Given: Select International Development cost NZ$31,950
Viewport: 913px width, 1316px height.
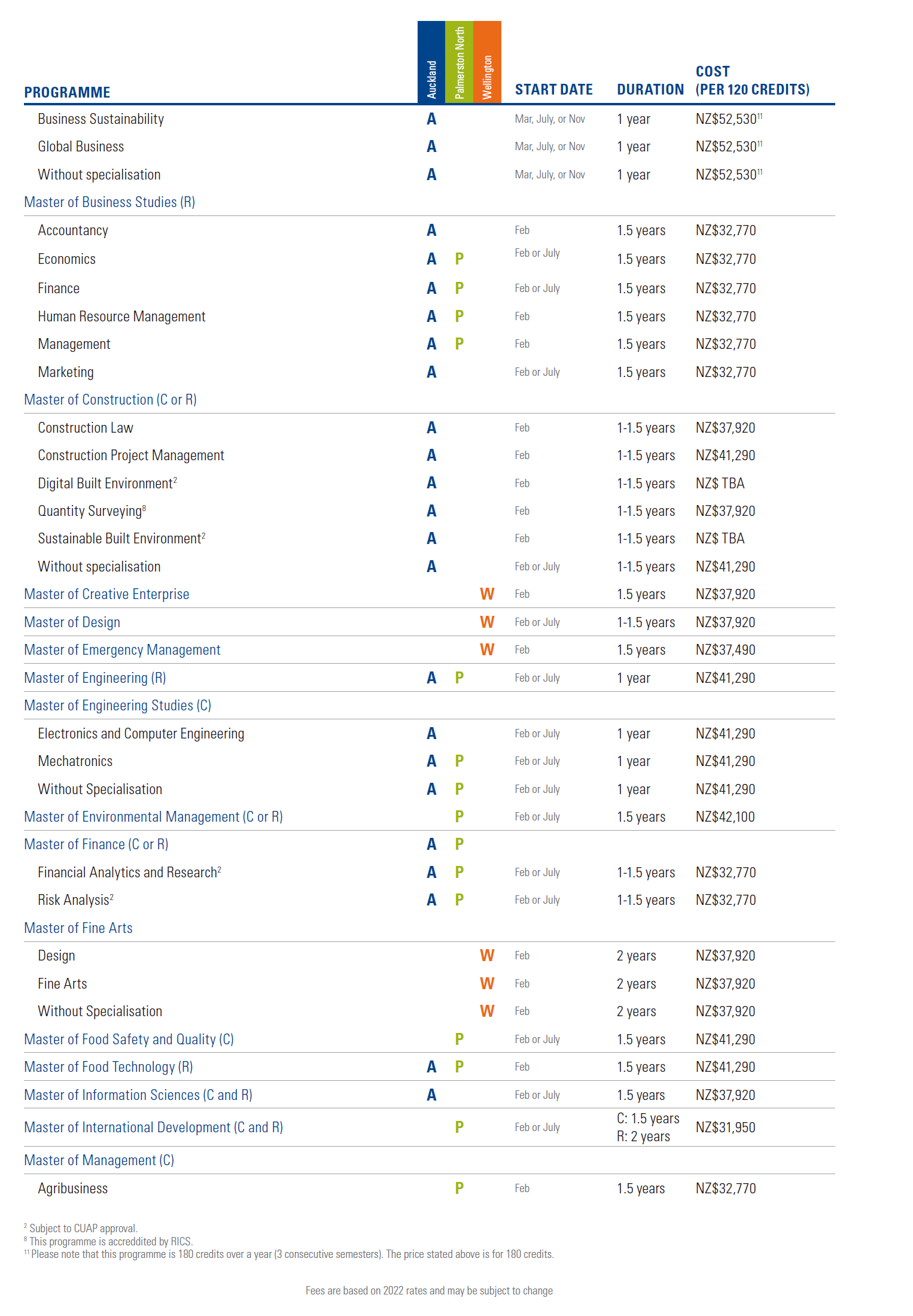Looking at the screenshot, I should point(725,1127).
